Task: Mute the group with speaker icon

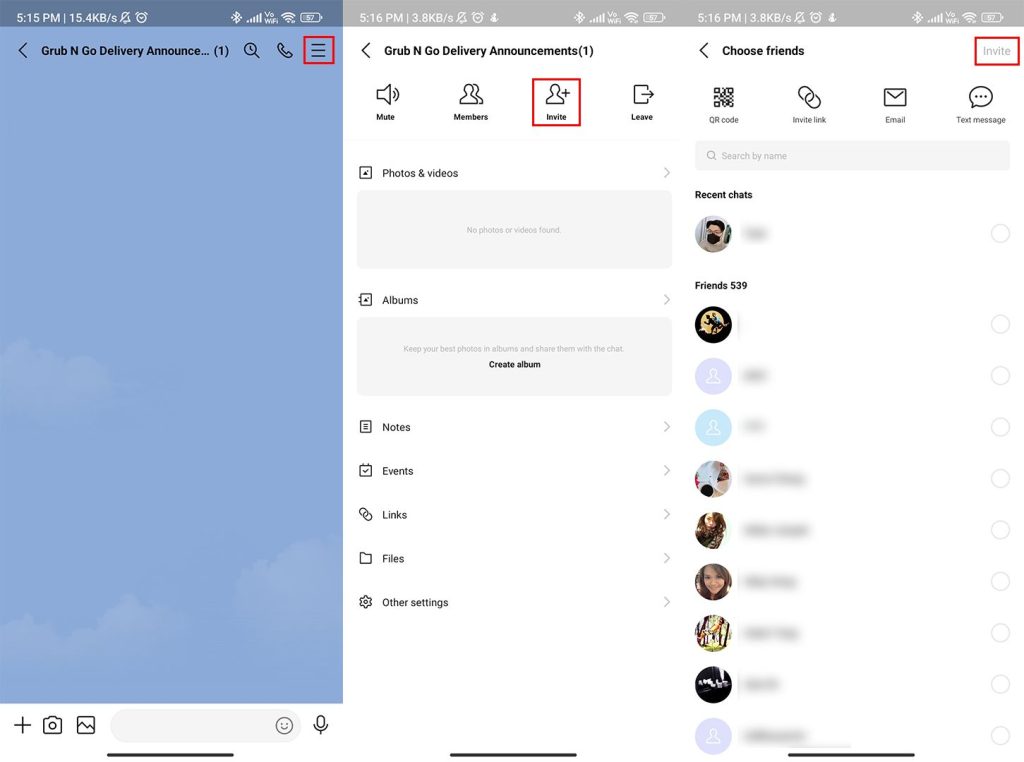Action: pyautogui.click(x=386, y=102)
